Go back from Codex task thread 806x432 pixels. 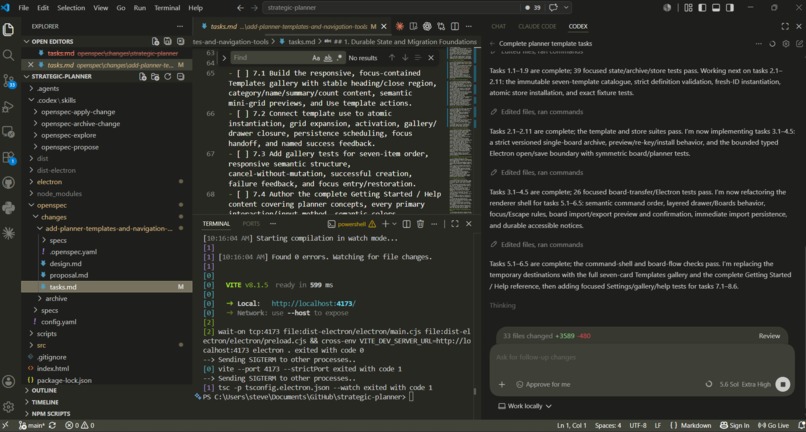pos(492,44)
